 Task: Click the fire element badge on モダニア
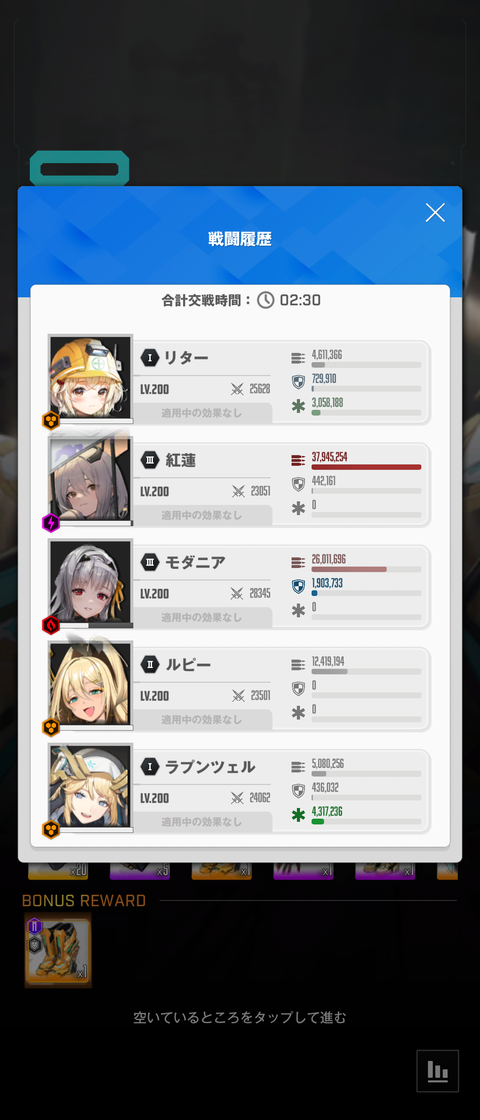tap(51, 625)
